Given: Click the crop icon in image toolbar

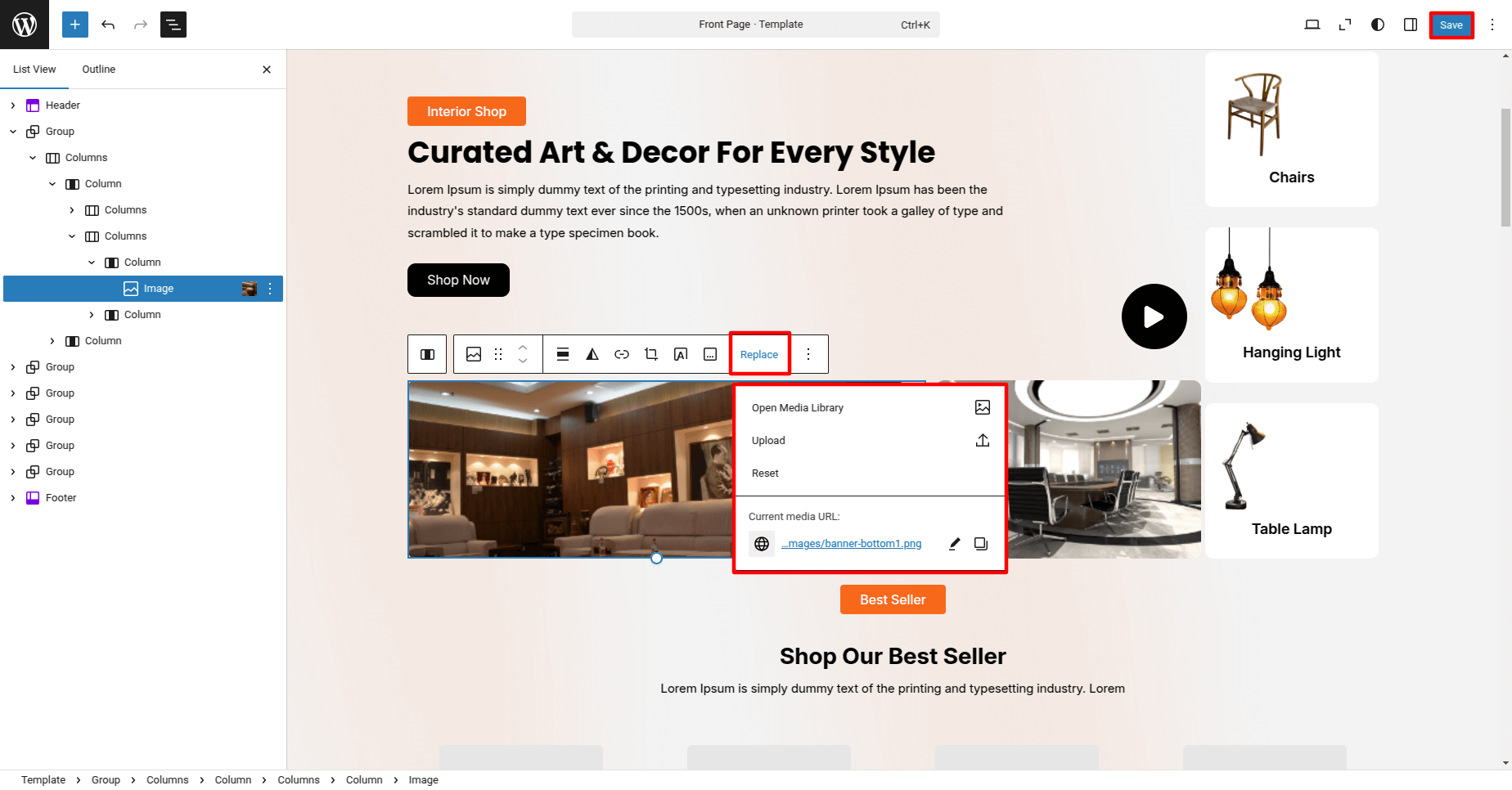Looking at the screenshot, I should tap(651, 354).
